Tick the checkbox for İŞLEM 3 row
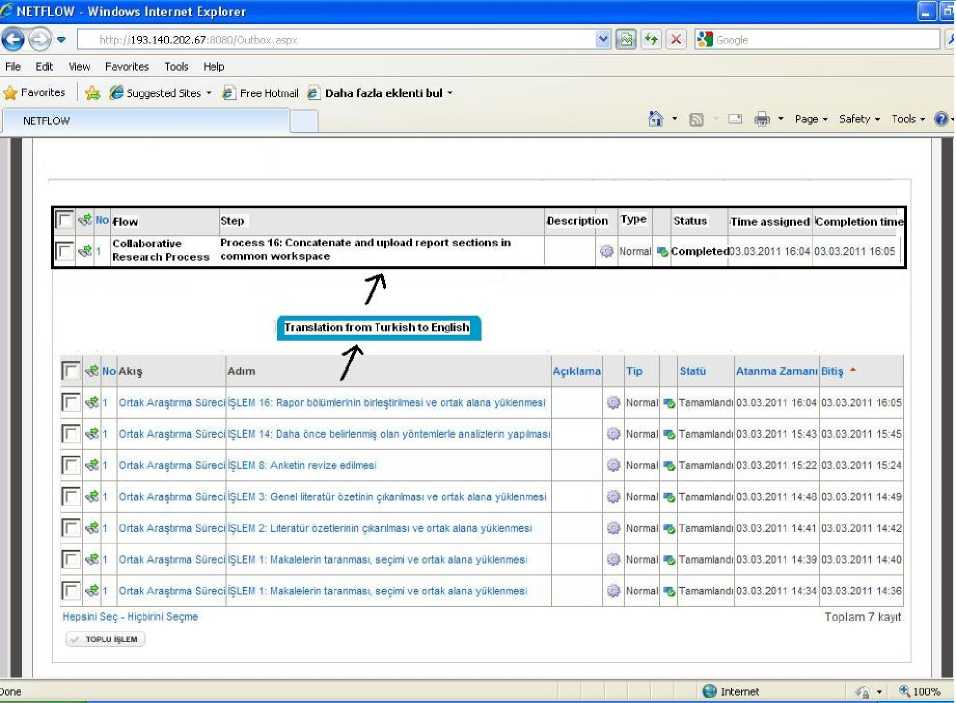 [70, 497]
